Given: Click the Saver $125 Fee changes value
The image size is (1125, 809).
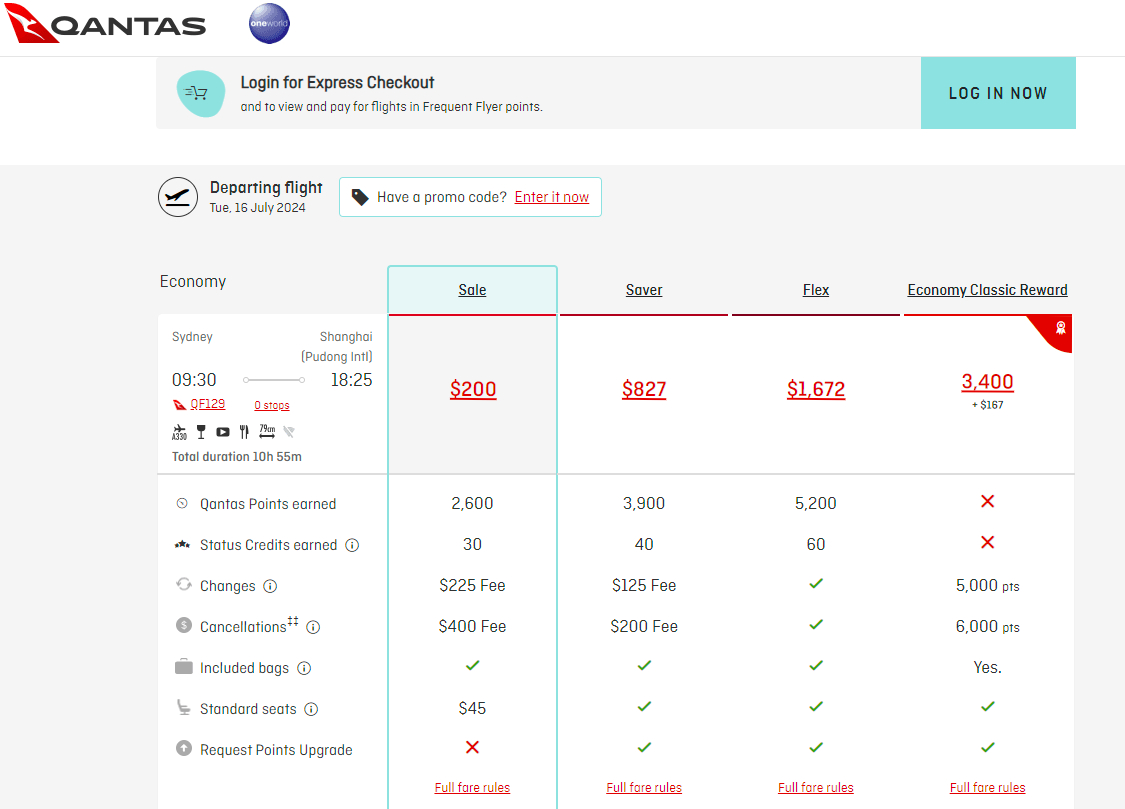Looking at the screenshot, I should tap(644, 585).
